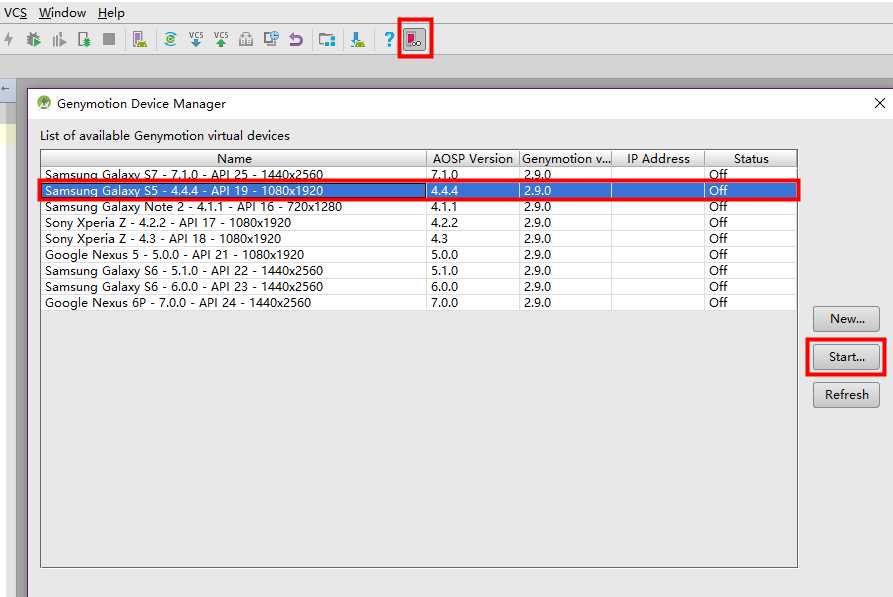Open the SDK Manager download icon
Viewport: 893px width, 597px height.
click(x=357, y=39)
